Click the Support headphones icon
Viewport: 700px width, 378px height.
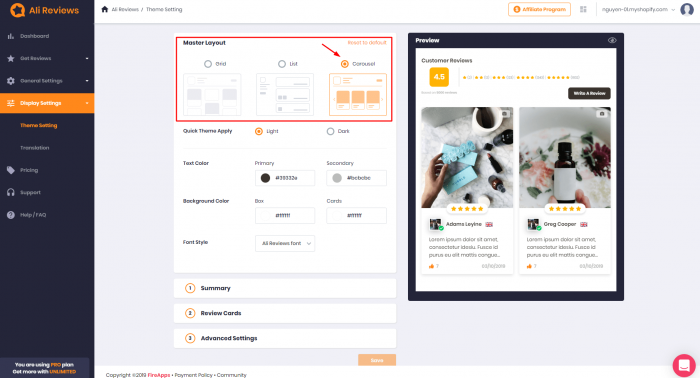click(x=11, y=192)
